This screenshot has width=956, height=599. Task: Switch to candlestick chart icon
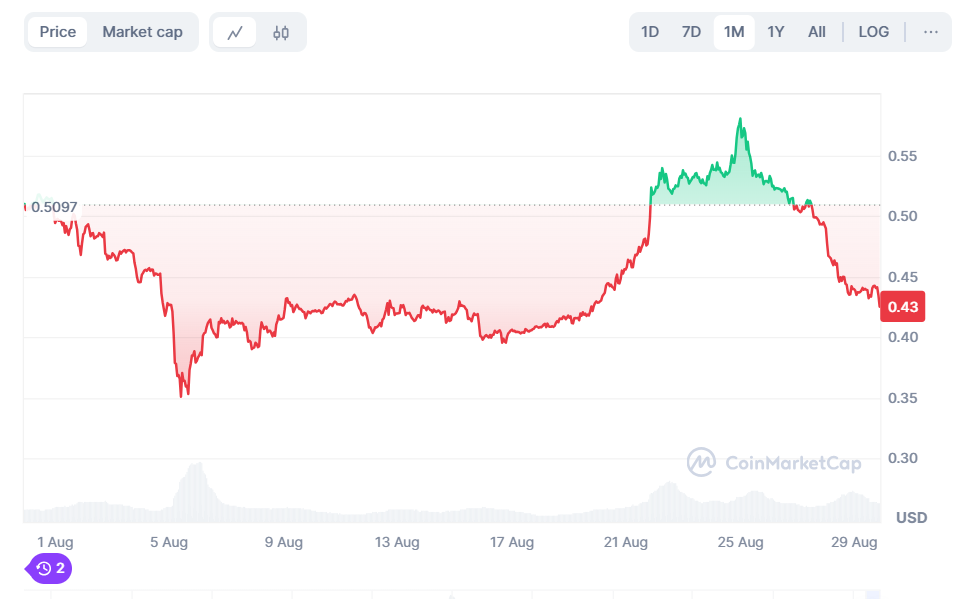point(281,32)
